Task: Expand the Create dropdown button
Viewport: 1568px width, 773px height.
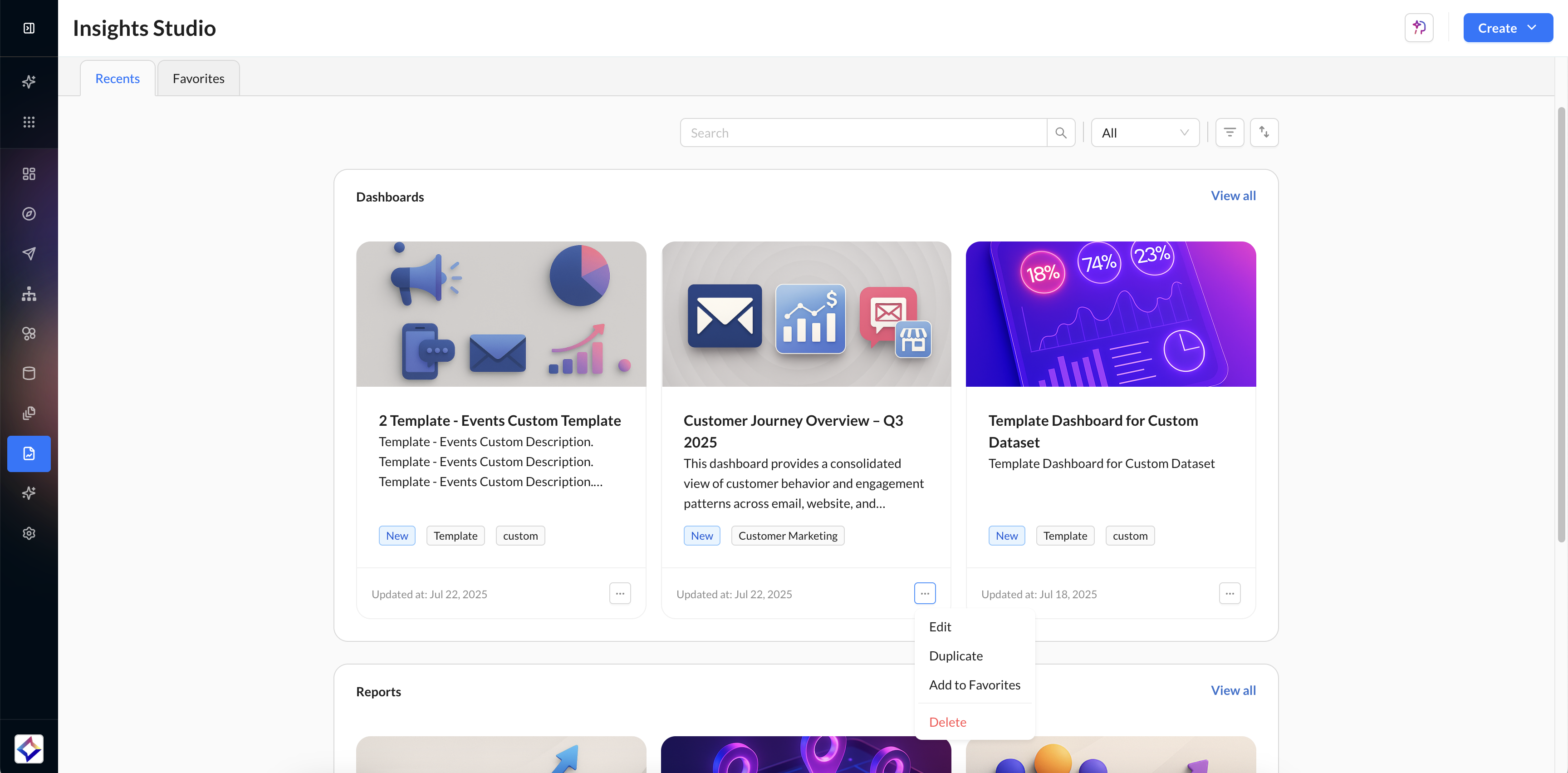Action: tap(1507, 28)
